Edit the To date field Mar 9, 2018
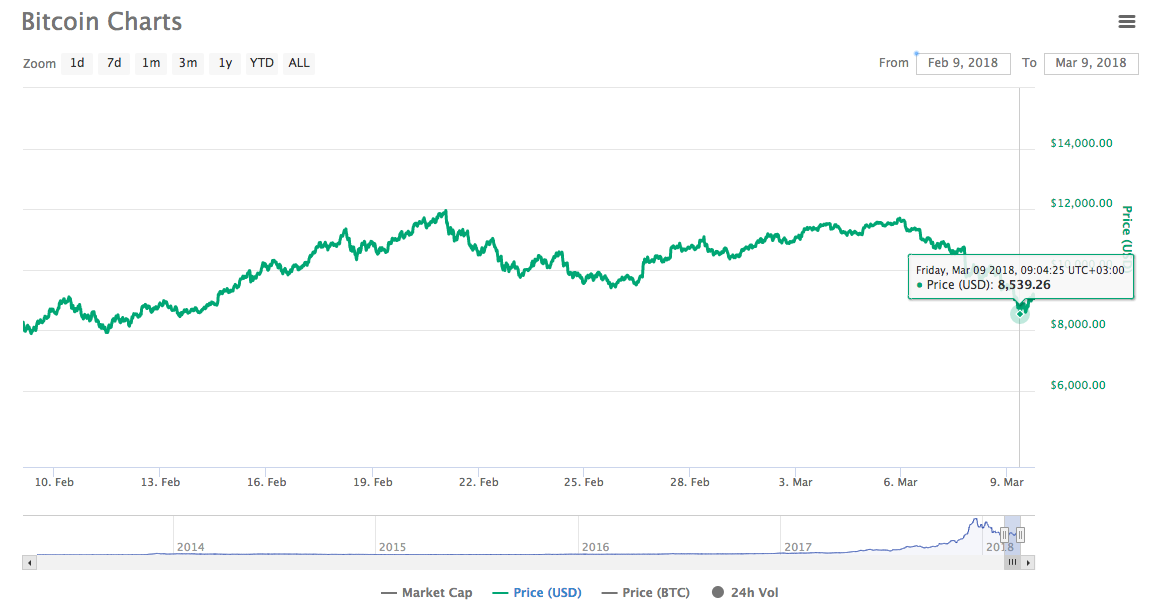 tap(1091, 63)
